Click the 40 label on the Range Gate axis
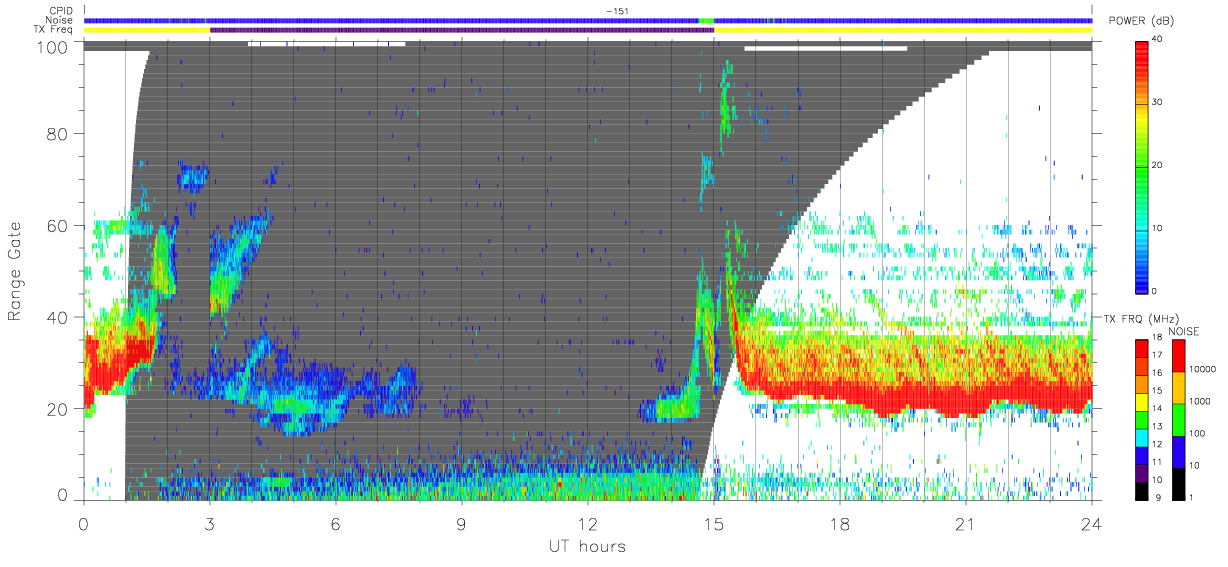This screenshot has width=1228, height=567. tap(58, 317)
